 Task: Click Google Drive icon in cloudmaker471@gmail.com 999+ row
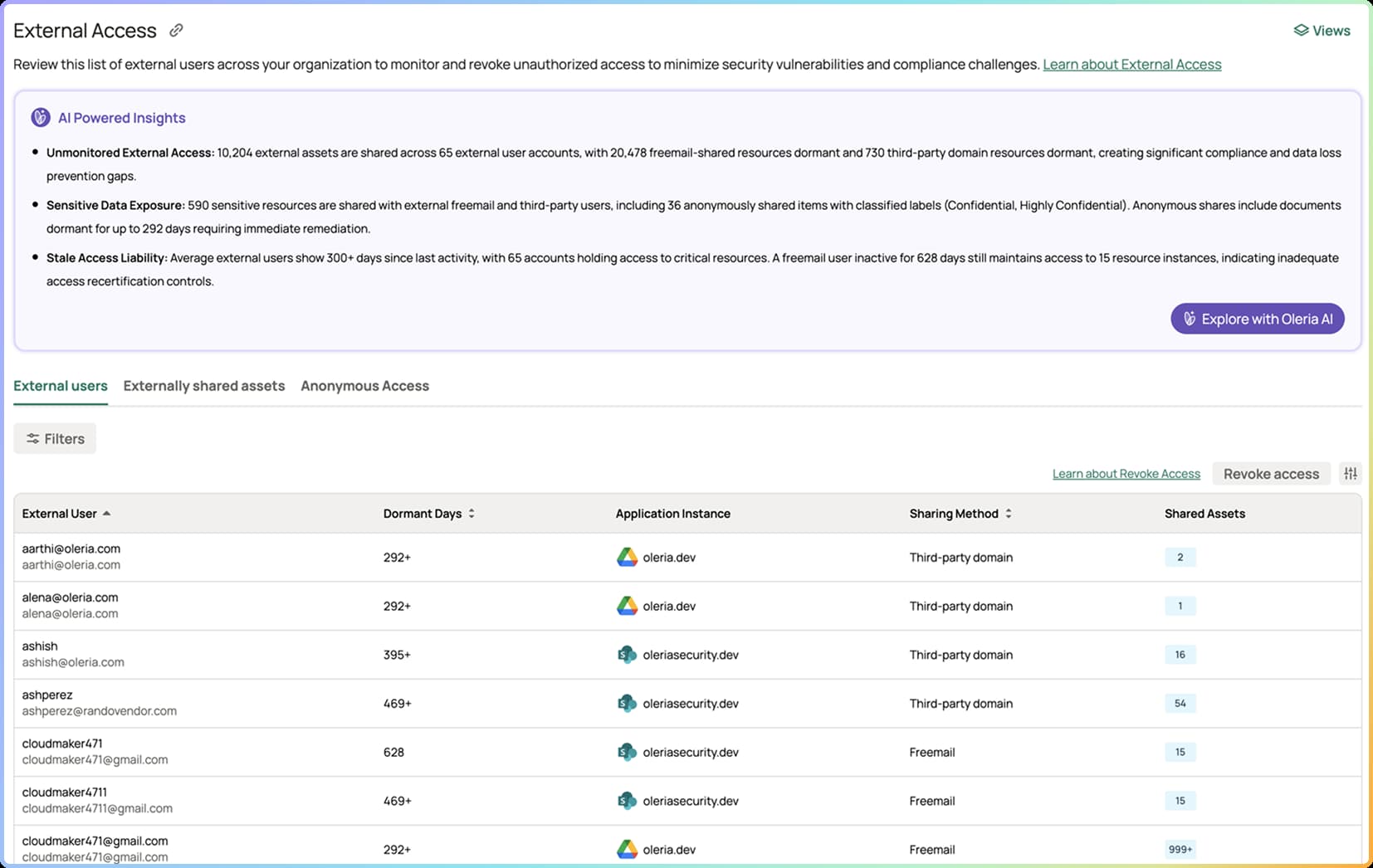(x=627, y=850)
